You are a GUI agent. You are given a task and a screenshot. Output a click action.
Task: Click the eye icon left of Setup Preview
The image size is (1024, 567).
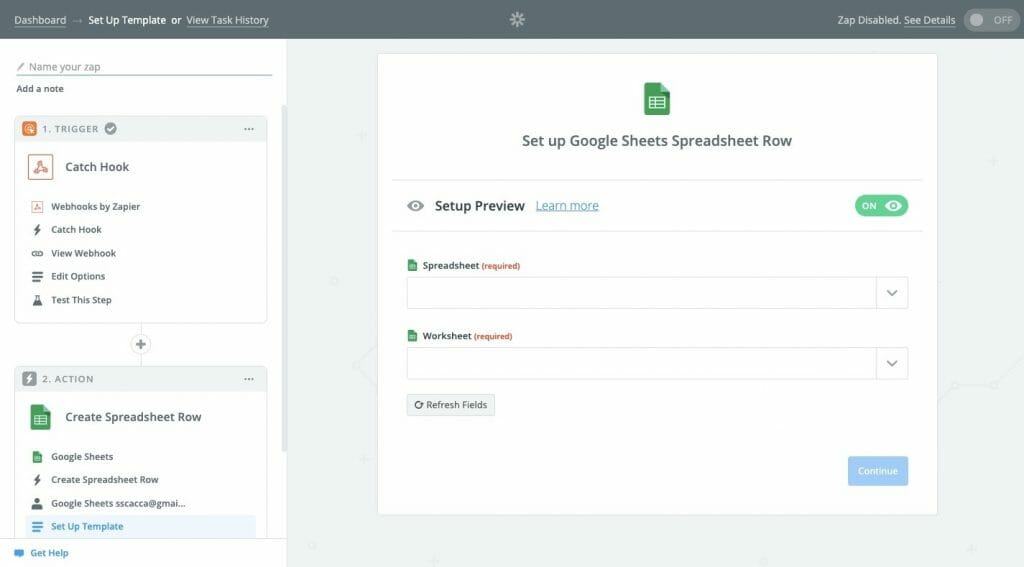pos(415,206)
